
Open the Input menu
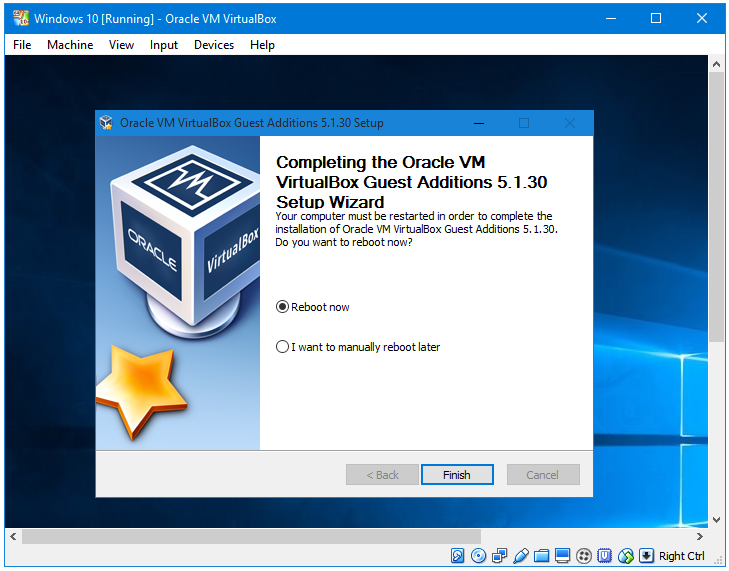pos(164,45)
